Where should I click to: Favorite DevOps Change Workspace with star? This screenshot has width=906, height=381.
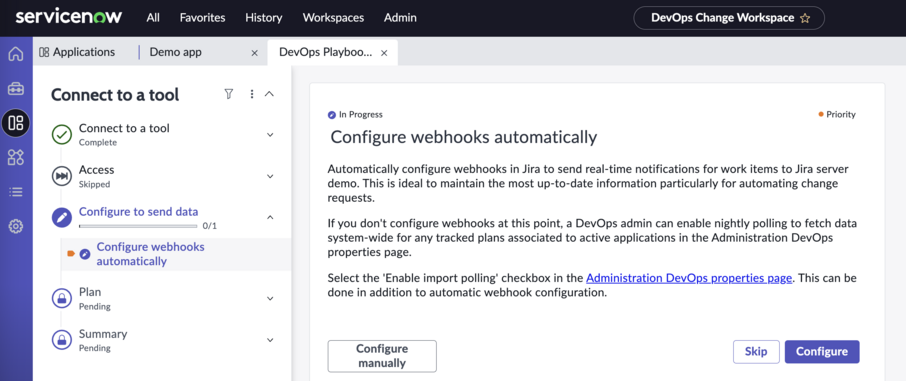click(805, 18)
